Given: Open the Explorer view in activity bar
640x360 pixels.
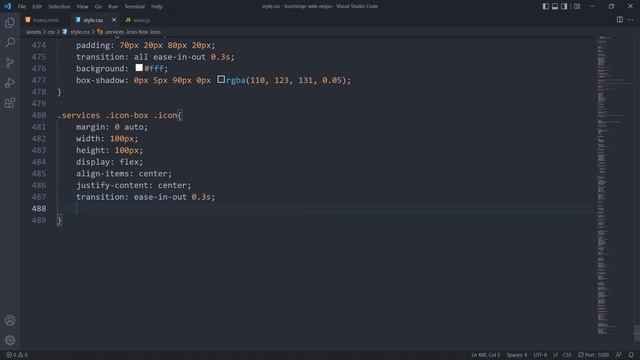Looking at the screenshot, I should pyautogui.click(x=10, y=22).
